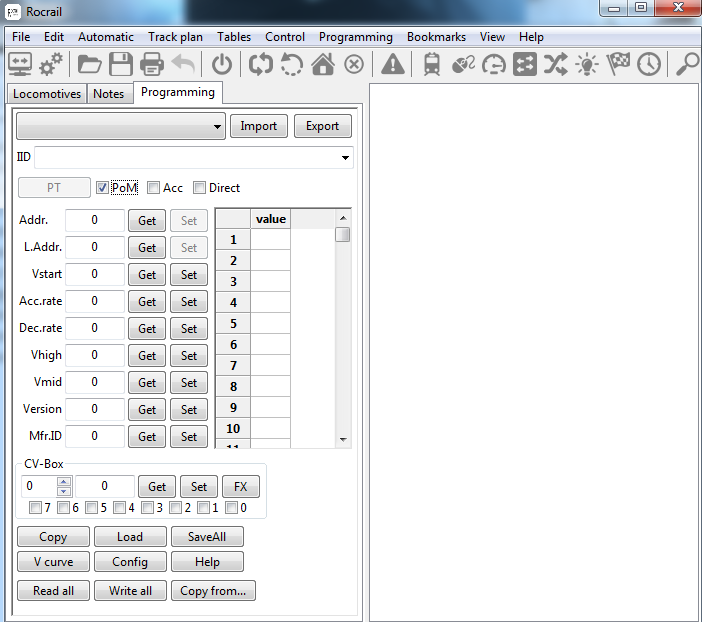This screenshot has width=702, height=622.
Task: Click the V curve button
Action: (53, 562)
